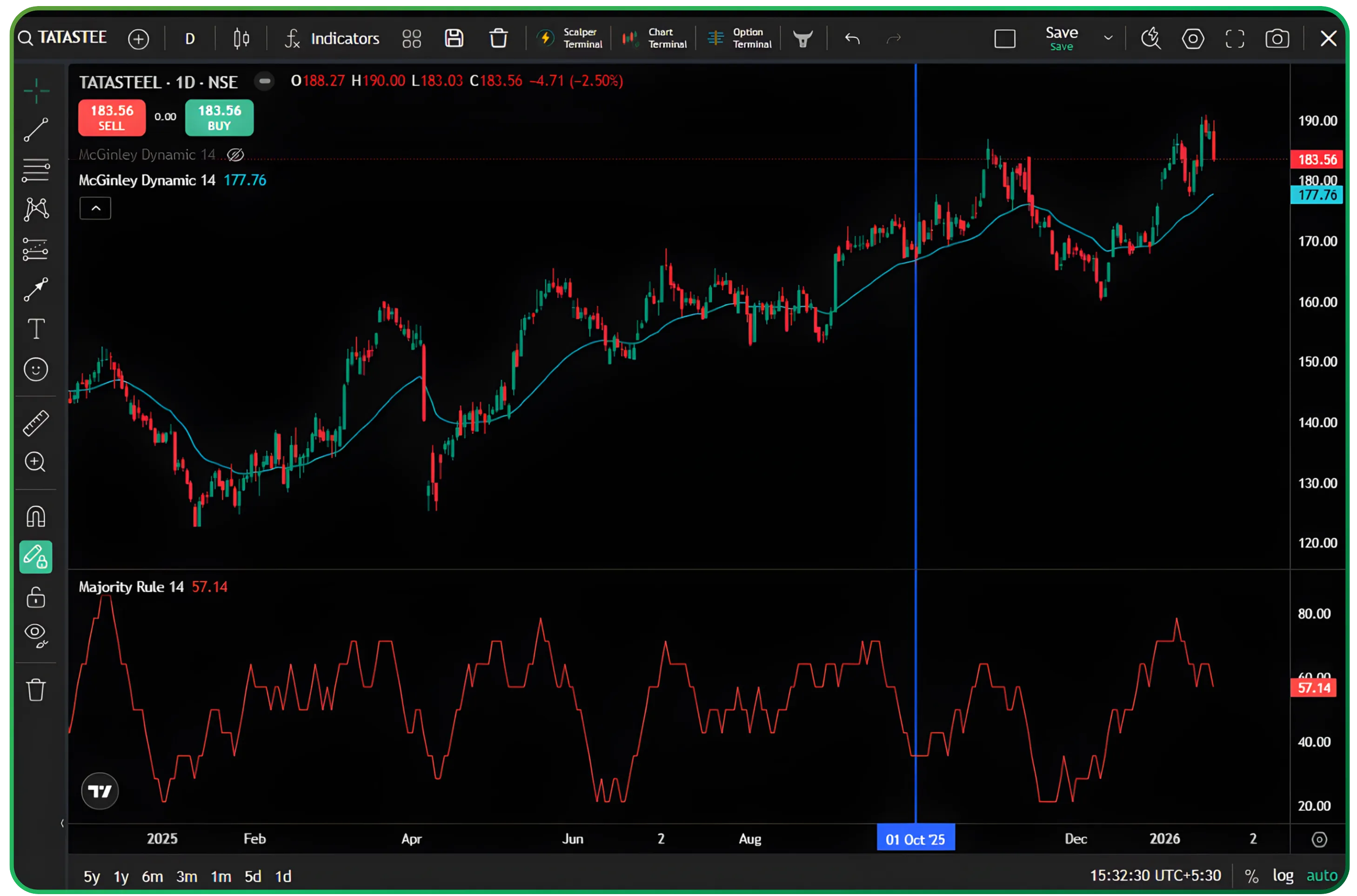
Task: Select the trend line drawing tool
Action: (36, 130)
